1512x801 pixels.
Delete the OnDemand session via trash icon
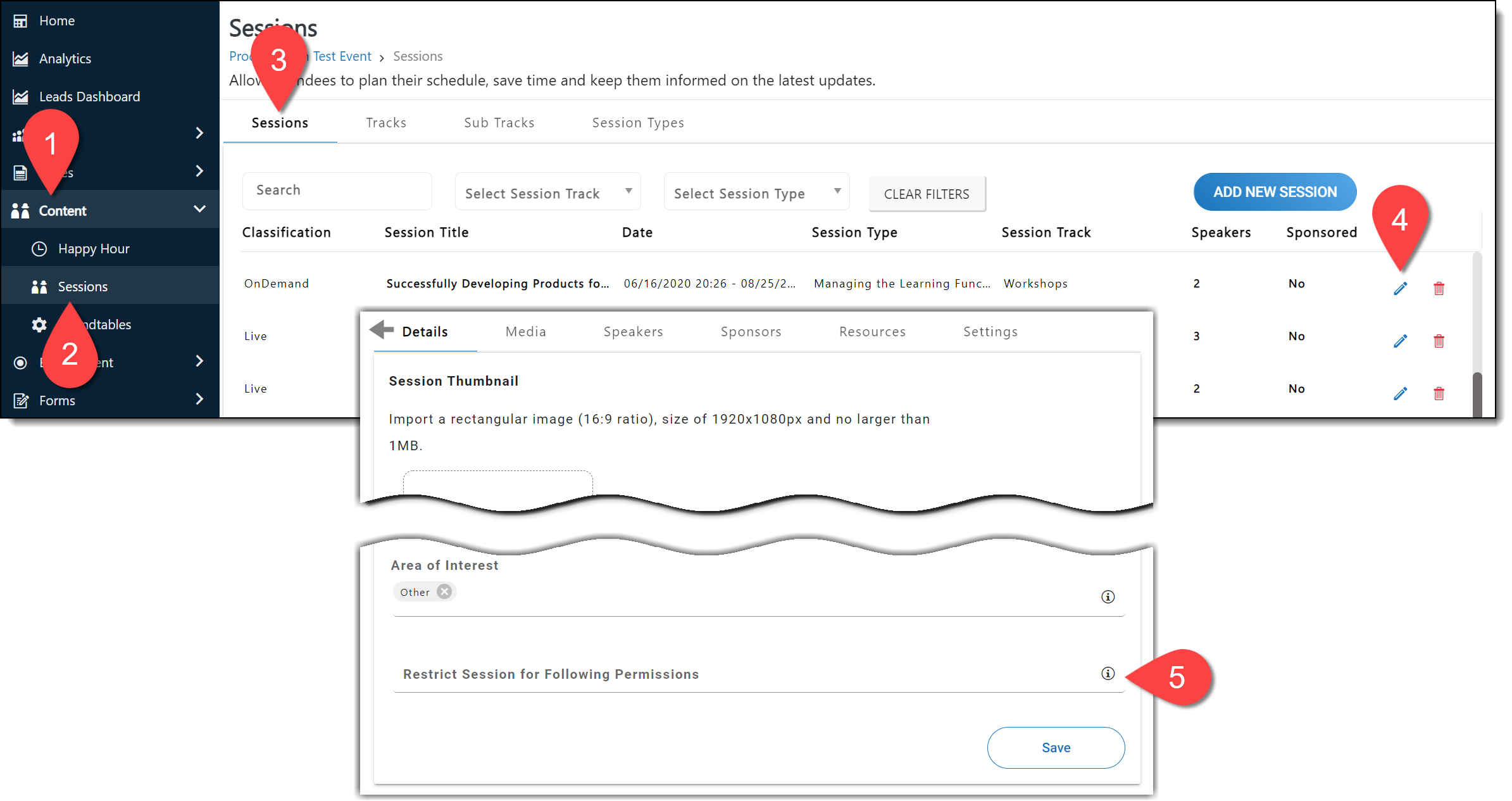pos(1439,289)
